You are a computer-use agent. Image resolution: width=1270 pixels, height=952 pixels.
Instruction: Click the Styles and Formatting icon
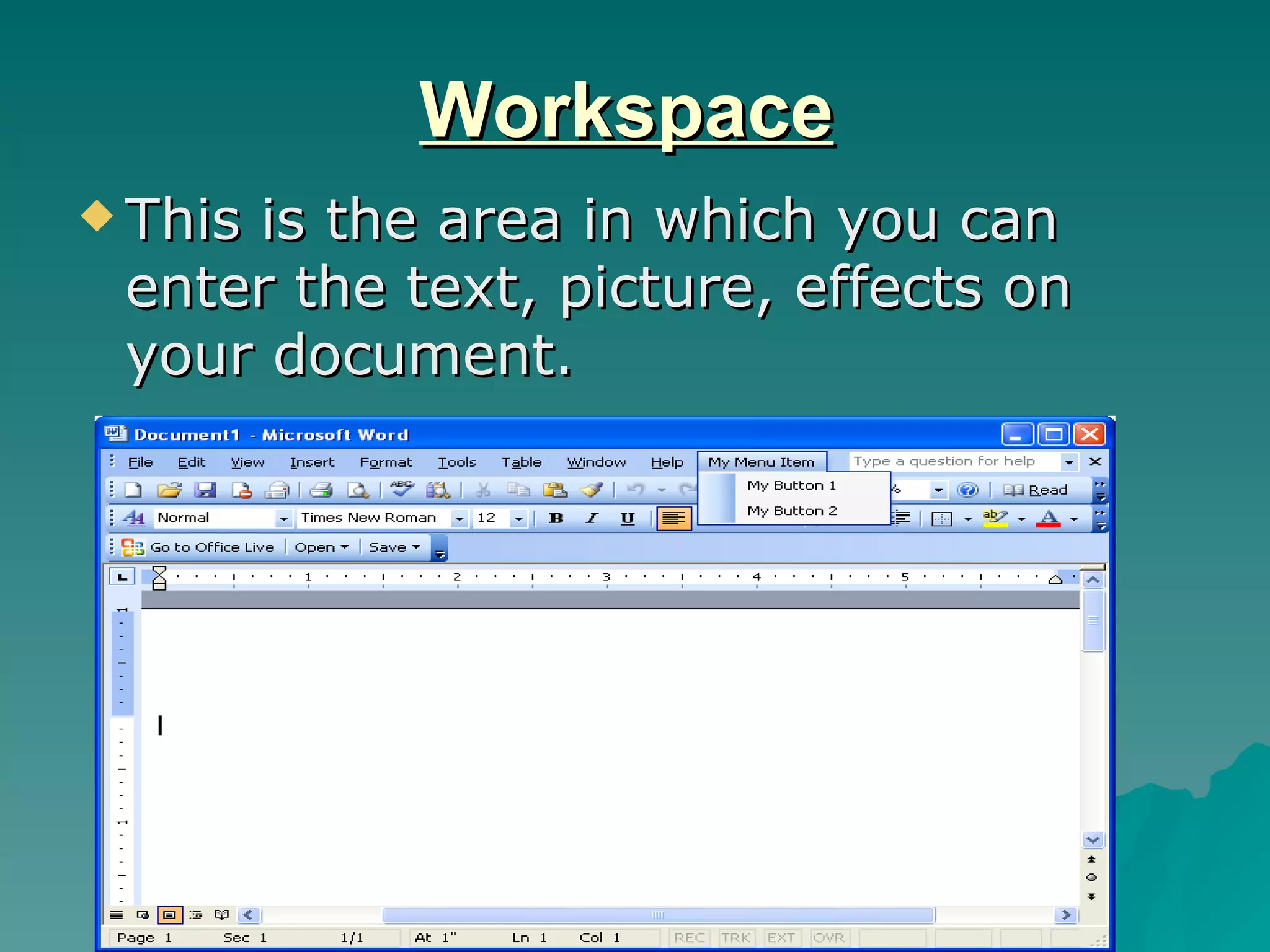(133, 518)
